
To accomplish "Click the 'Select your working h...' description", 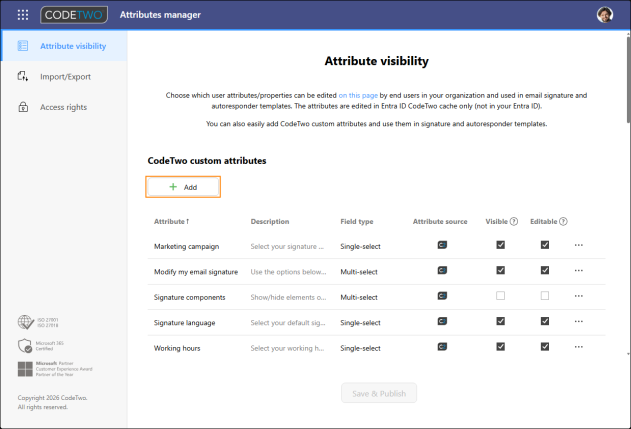I will 287,348.
